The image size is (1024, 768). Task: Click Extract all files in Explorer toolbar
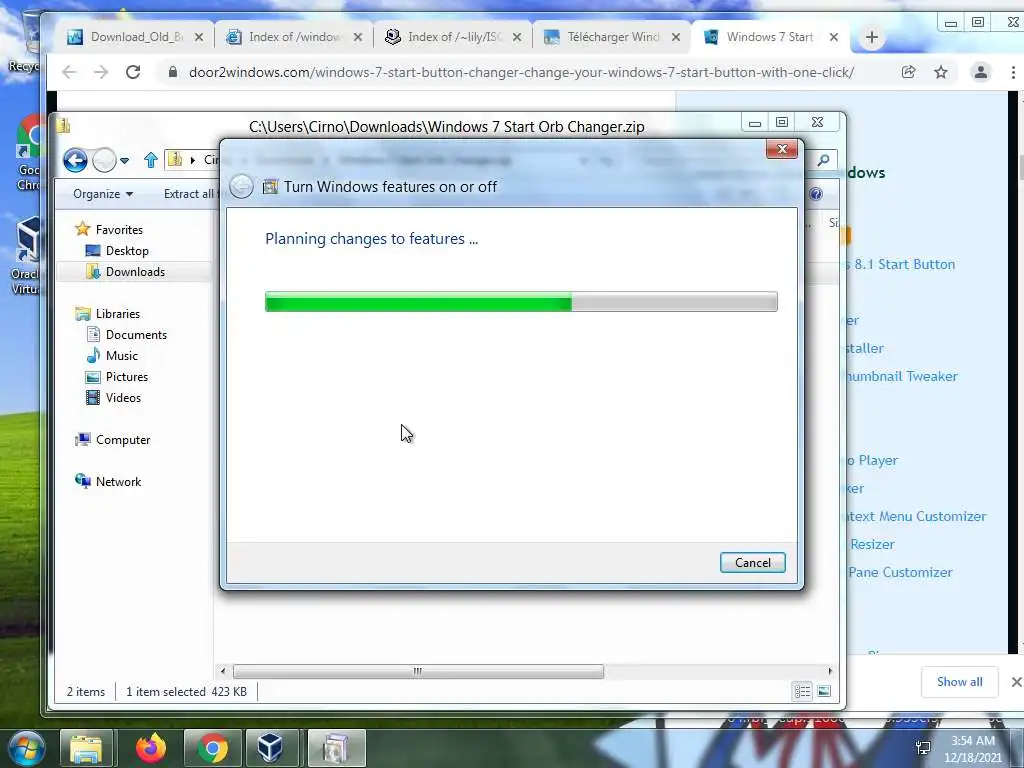(x=189, y=194)
